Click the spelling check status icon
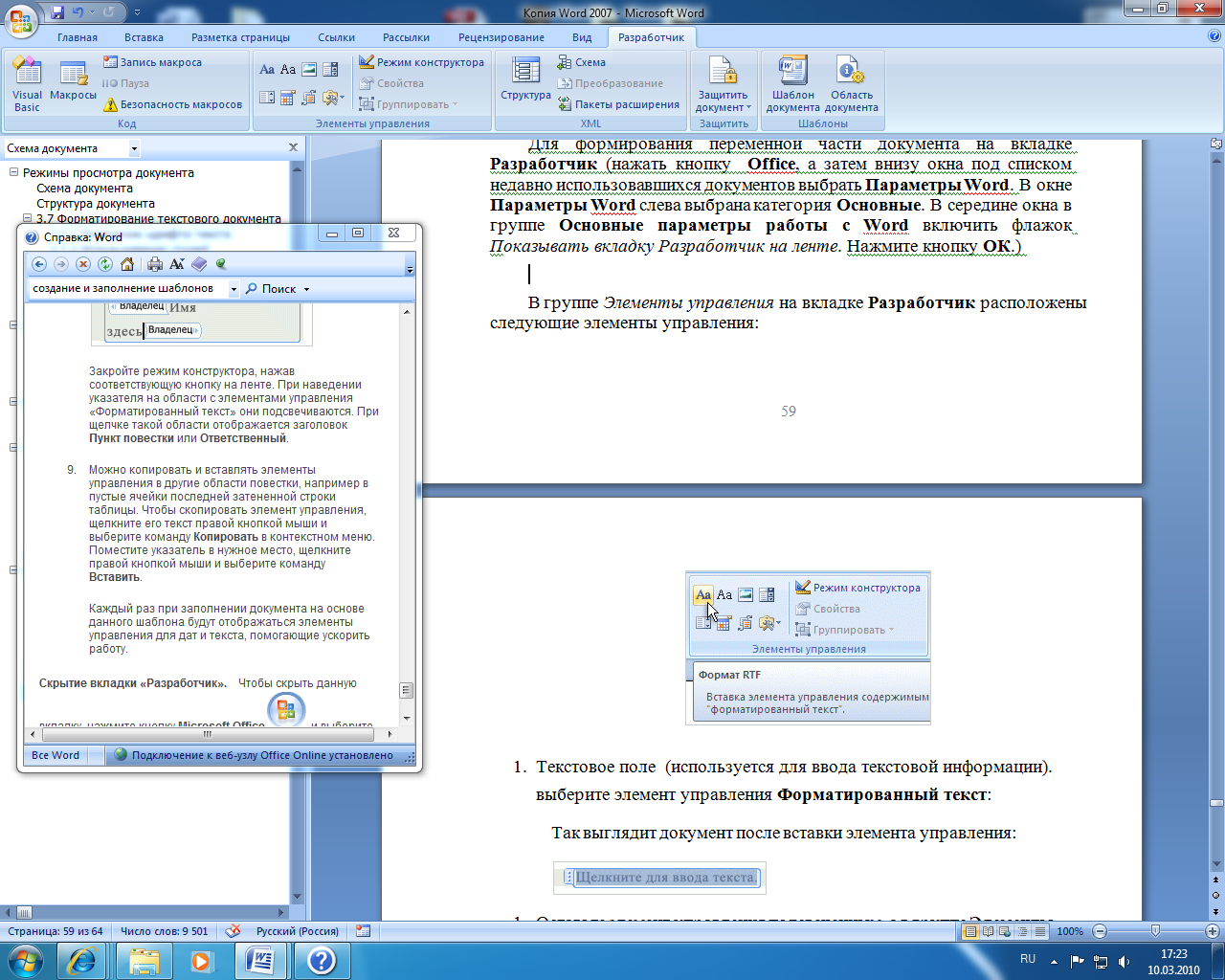This screenshot has height=980, width=1225. (233, 931)
